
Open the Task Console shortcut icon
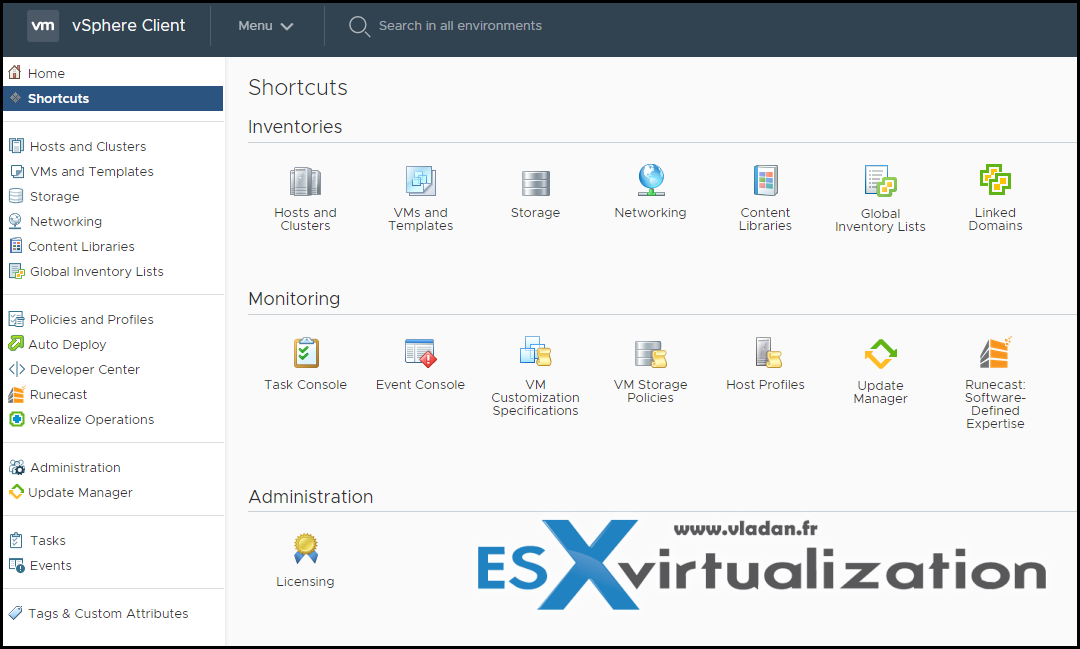(x=305, y=353)
